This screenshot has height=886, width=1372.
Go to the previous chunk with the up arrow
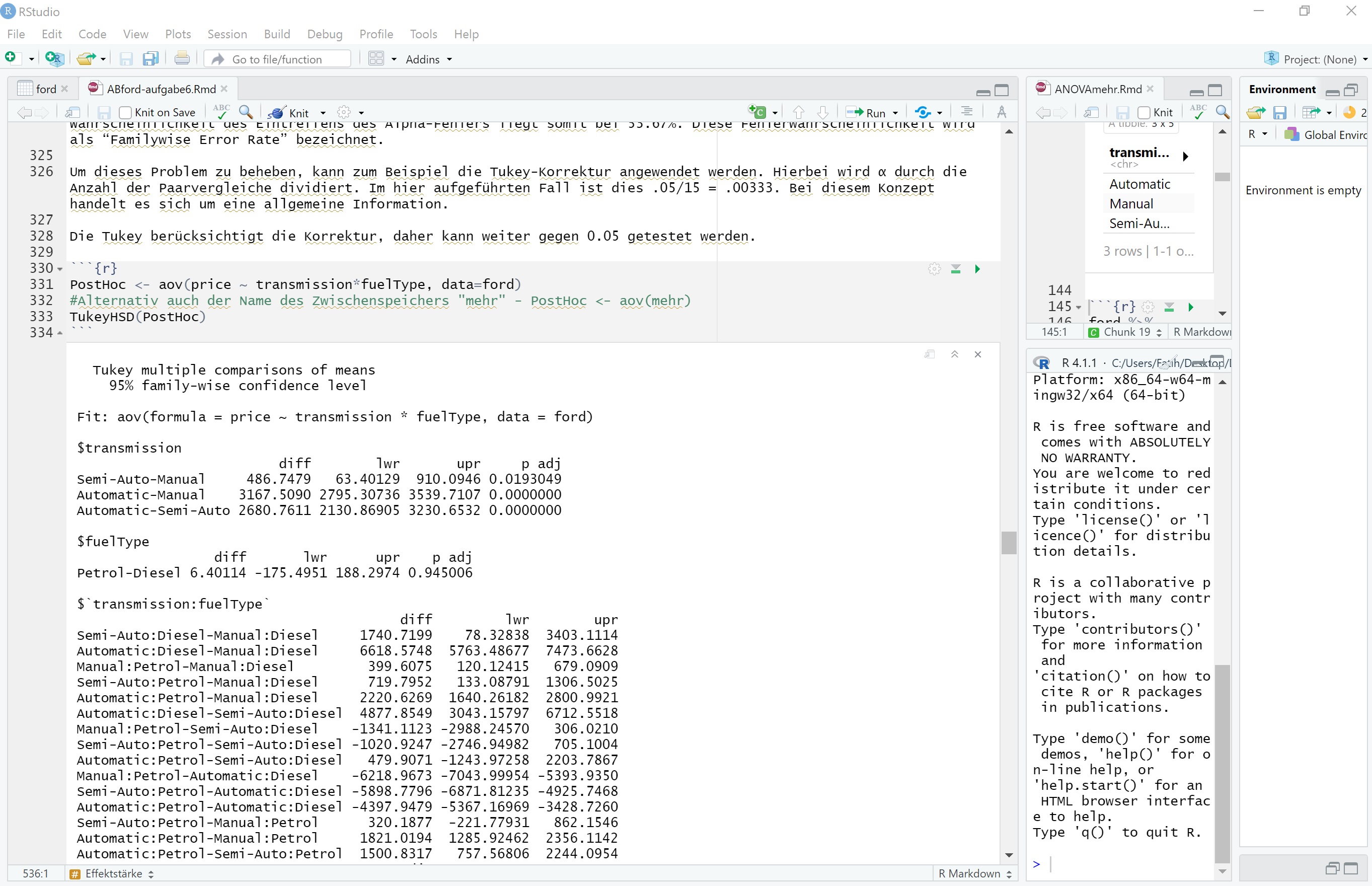(799, 112)
